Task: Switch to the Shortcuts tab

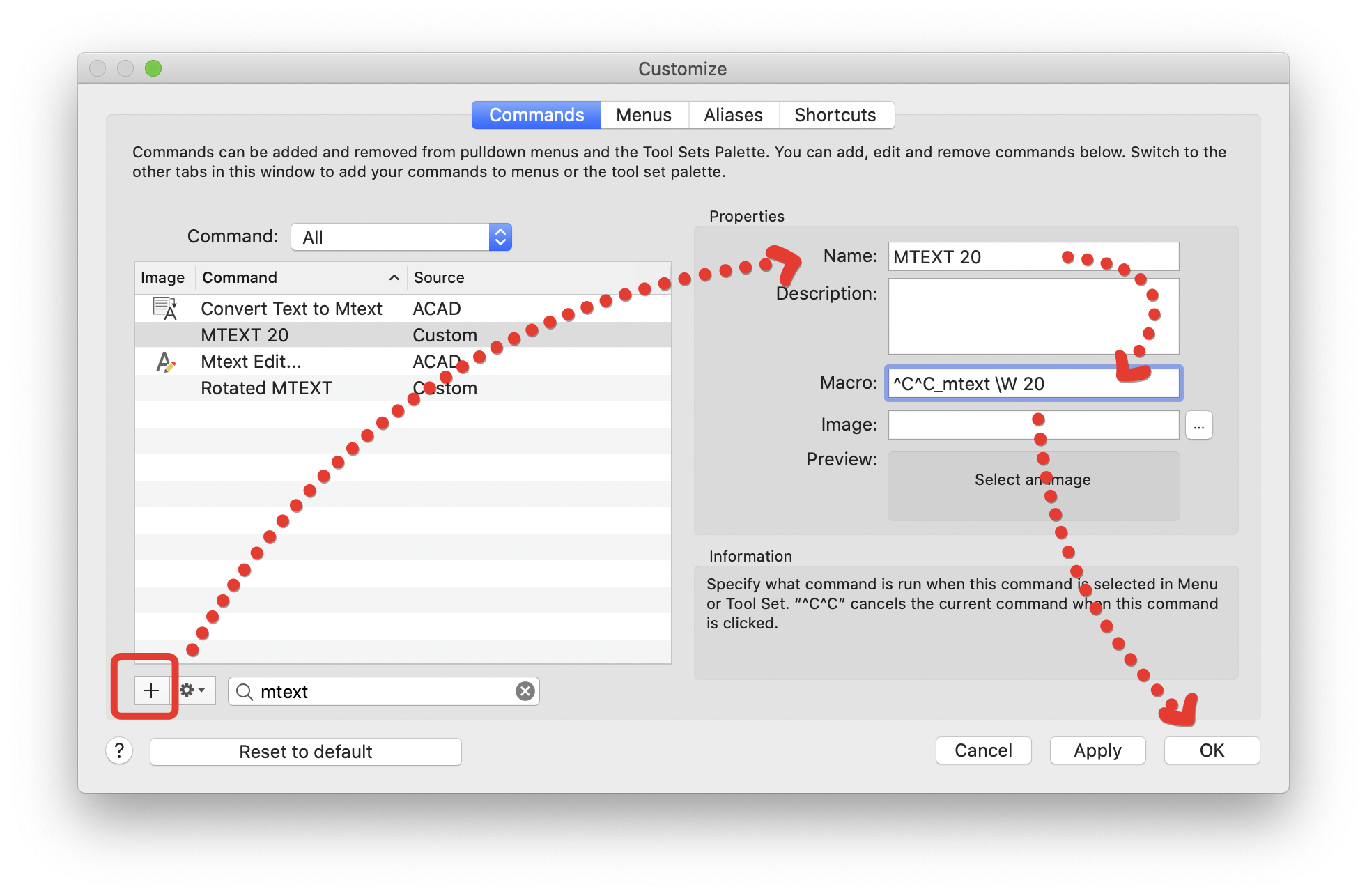Action: click(x=835, y=115)
